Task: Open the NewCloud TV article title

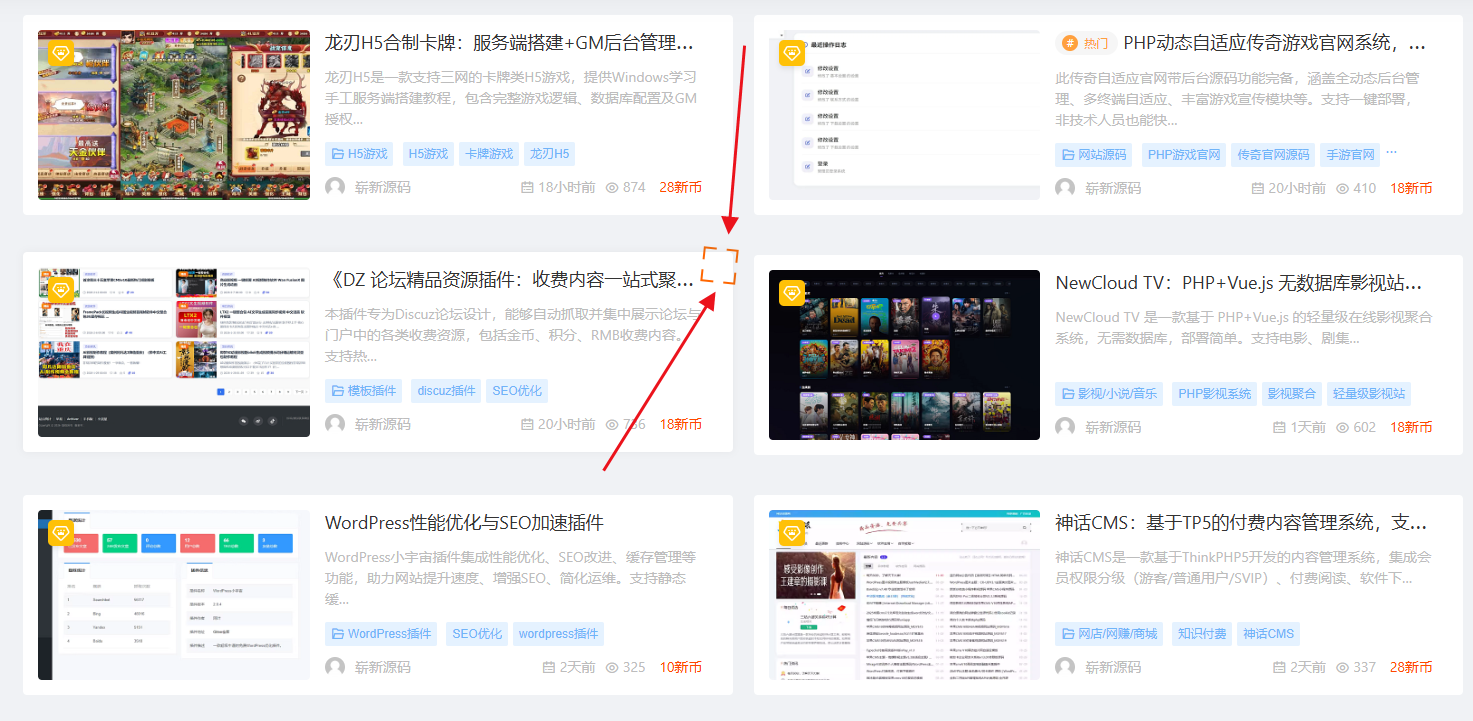Action: [1238, 283]
